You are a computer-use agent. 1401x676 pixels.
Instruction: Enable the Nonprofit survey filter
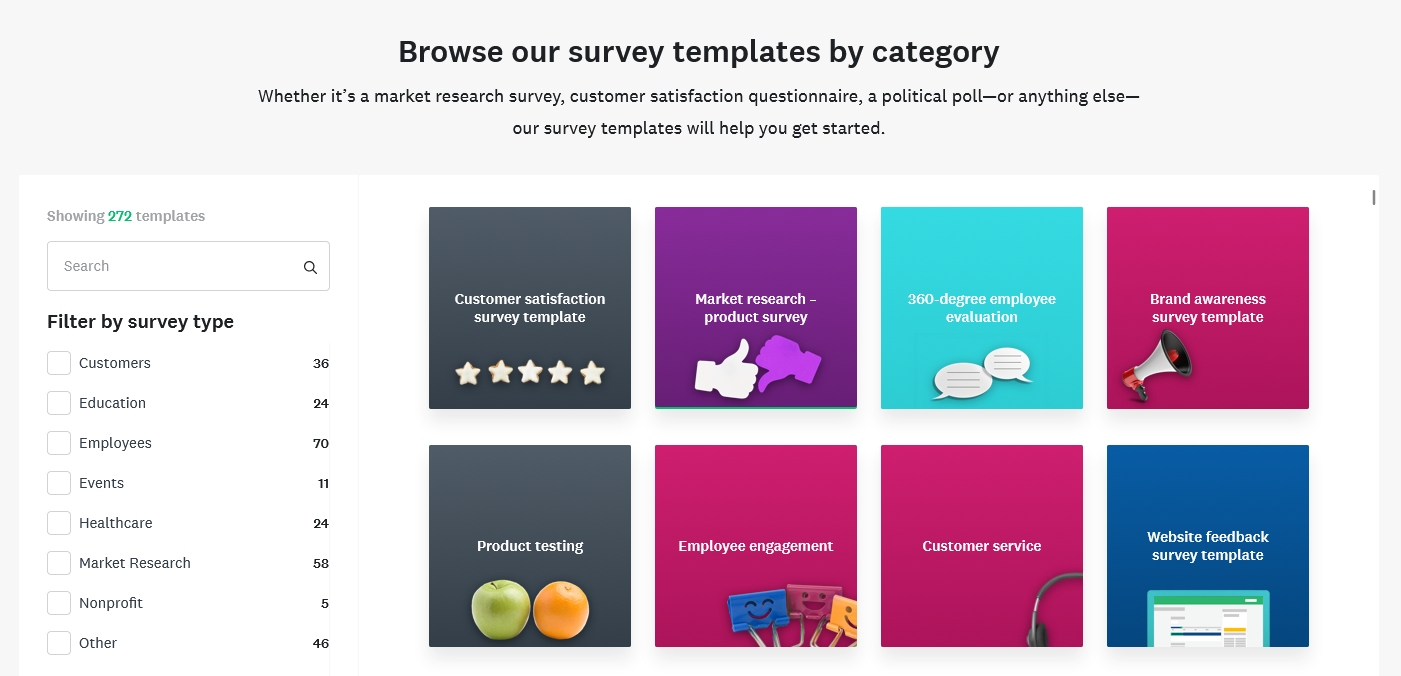pyautogui.click(x=58, y=602)
